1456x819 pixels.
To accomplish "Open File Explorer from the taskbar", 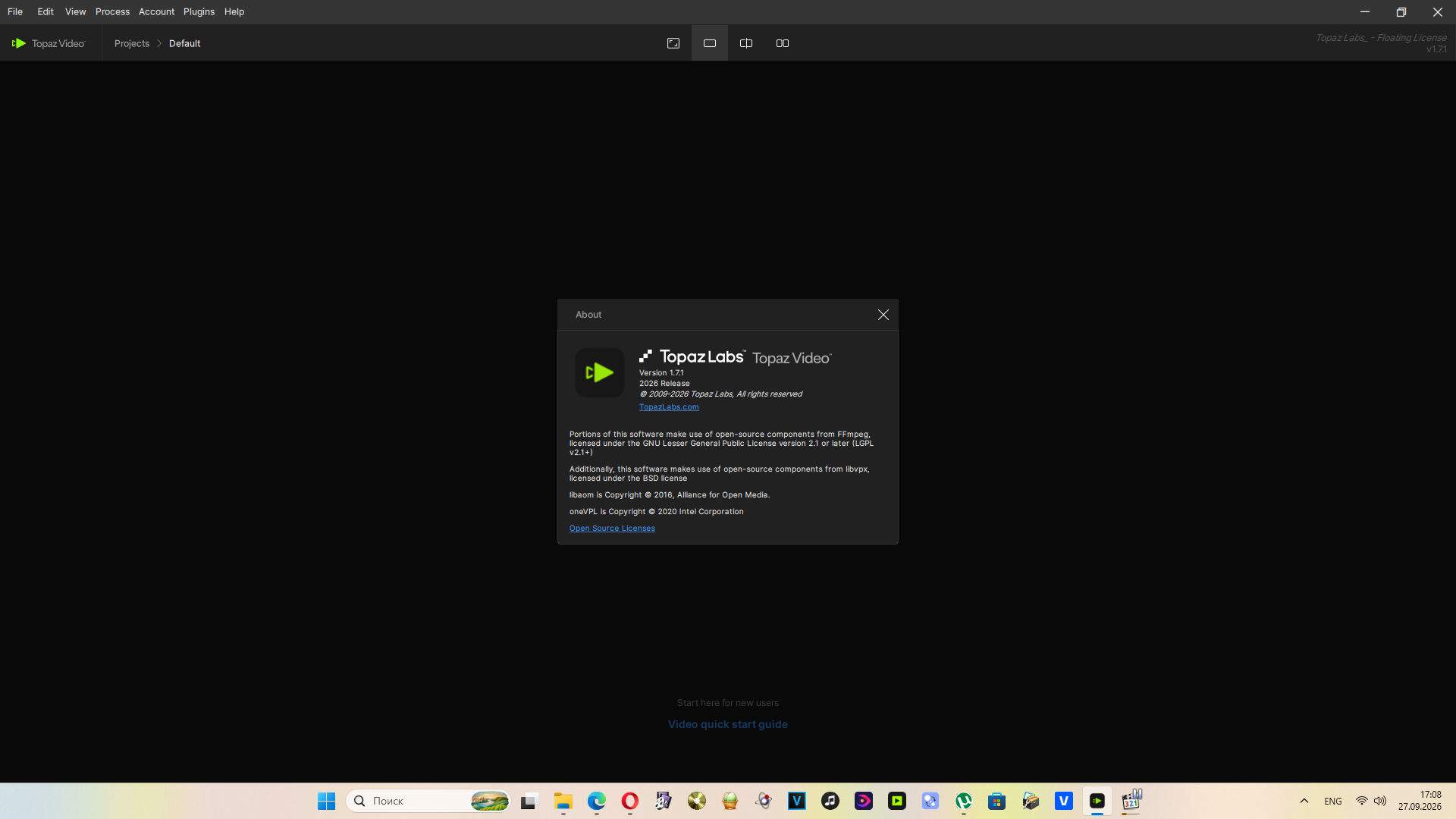I will click(563, 801).
